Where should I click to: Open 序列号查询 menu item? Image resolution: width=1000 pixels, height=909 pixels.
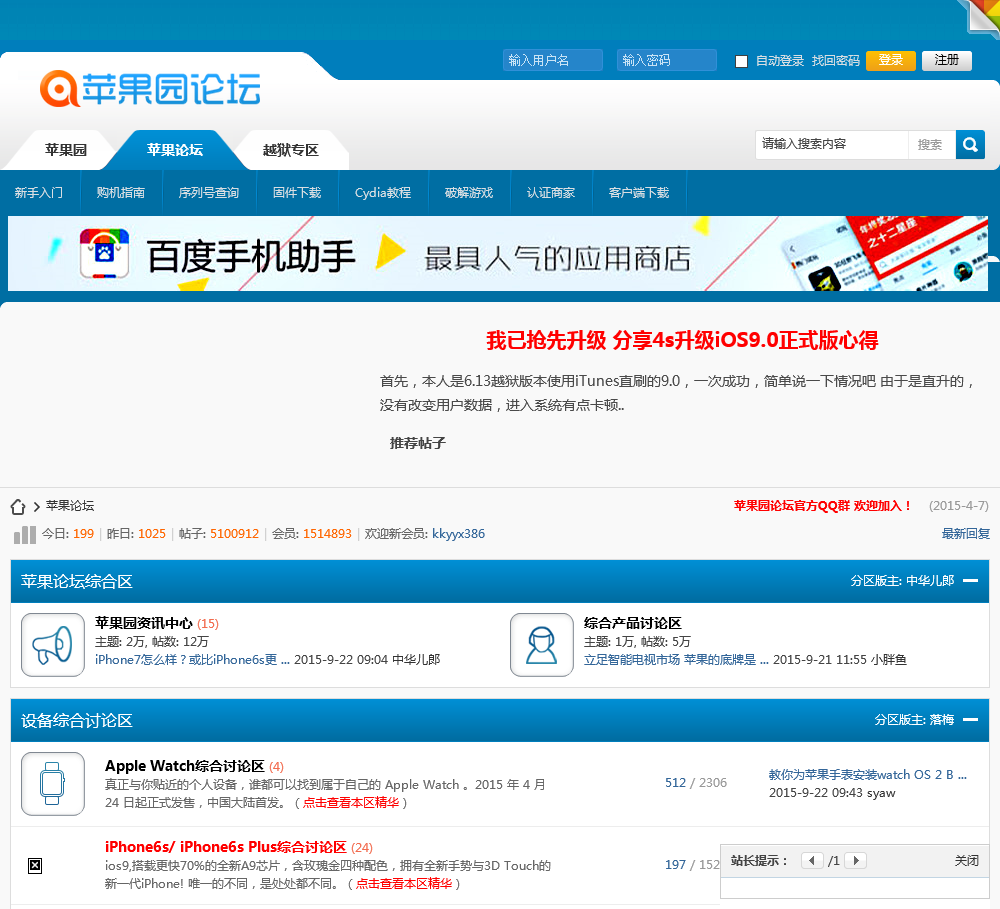click(209, 193)
